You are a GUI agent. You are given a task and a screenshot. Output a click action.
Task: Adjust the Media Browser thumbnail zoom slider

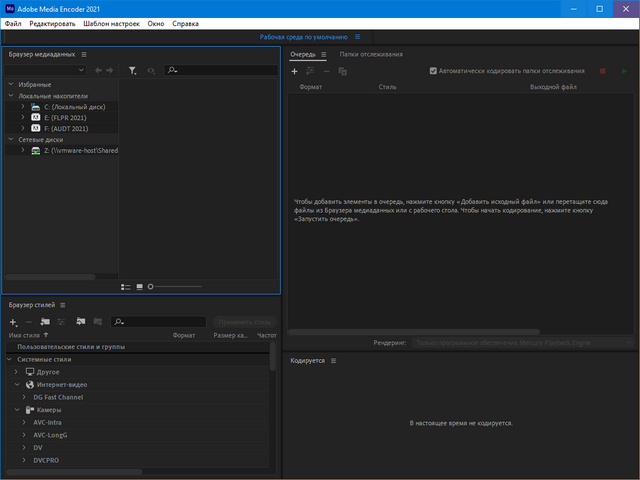tap(151, 286)
